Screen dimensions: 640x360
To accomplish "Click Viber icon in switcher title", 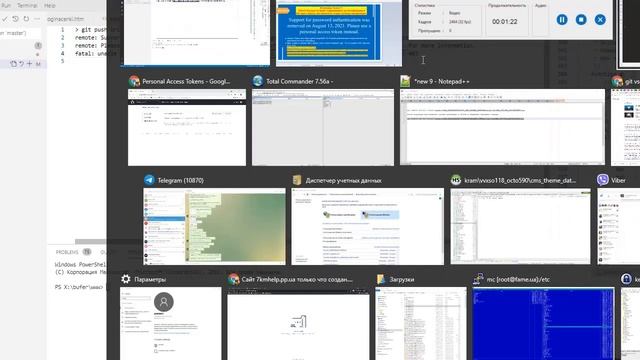I will click(x=602, y=180).
